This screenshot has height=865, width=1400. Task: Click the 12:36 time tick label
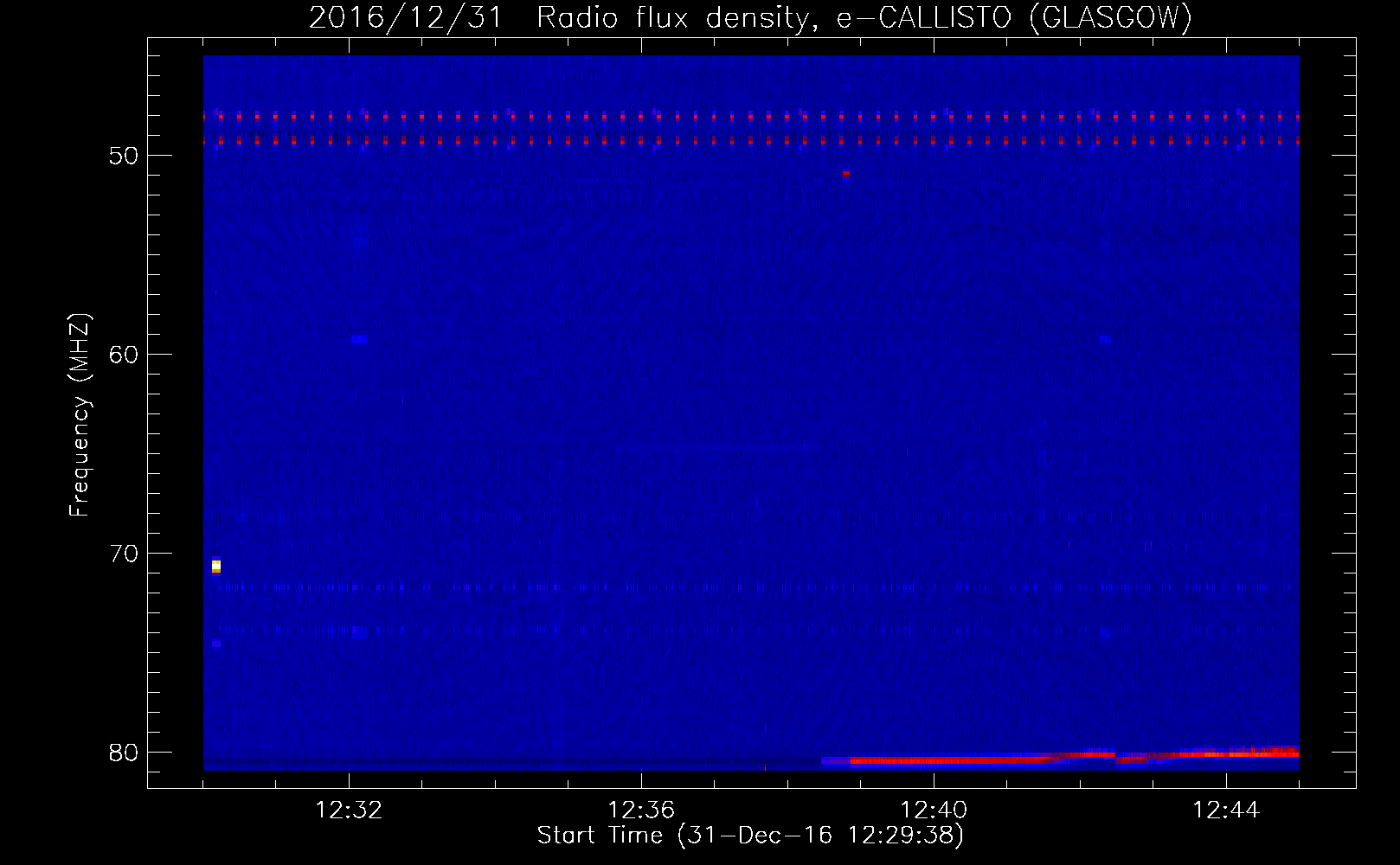coord(641,811)
